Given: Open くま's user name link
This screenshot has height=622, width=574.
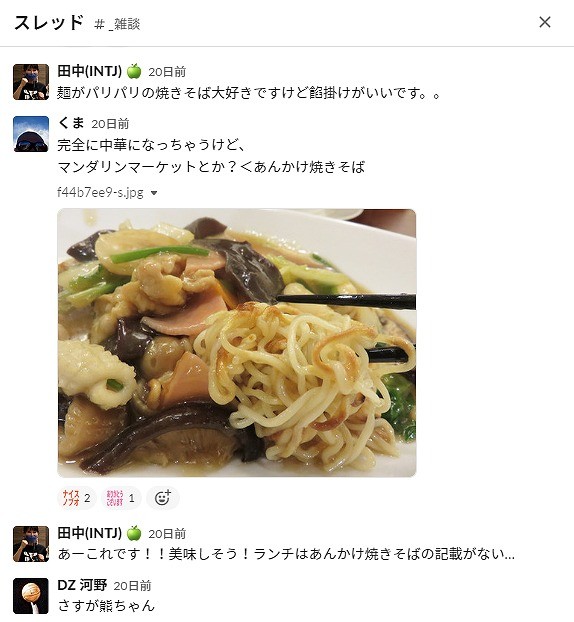Looking at the screenshot, I should (71, 123).
